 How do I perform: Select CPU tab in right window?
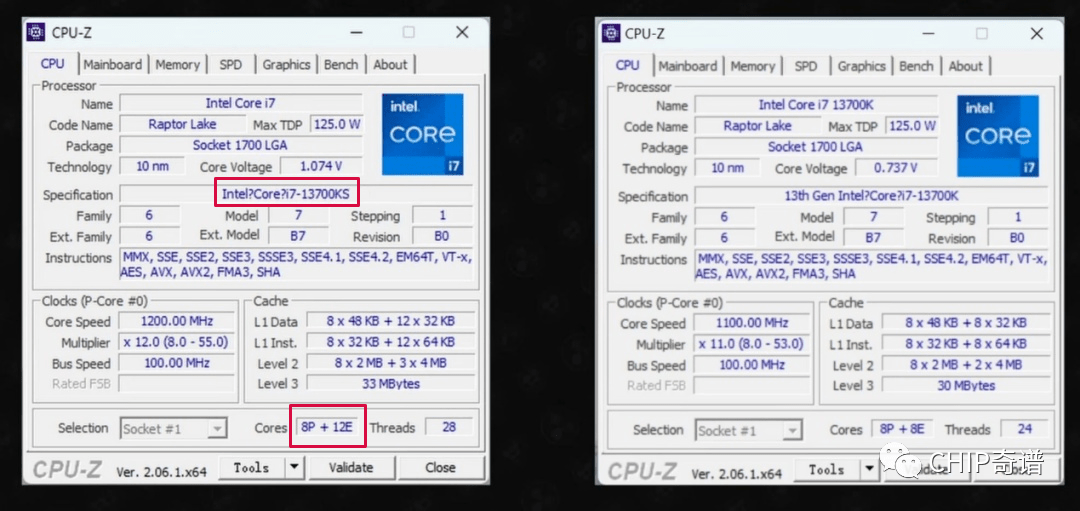pos(627,65)
